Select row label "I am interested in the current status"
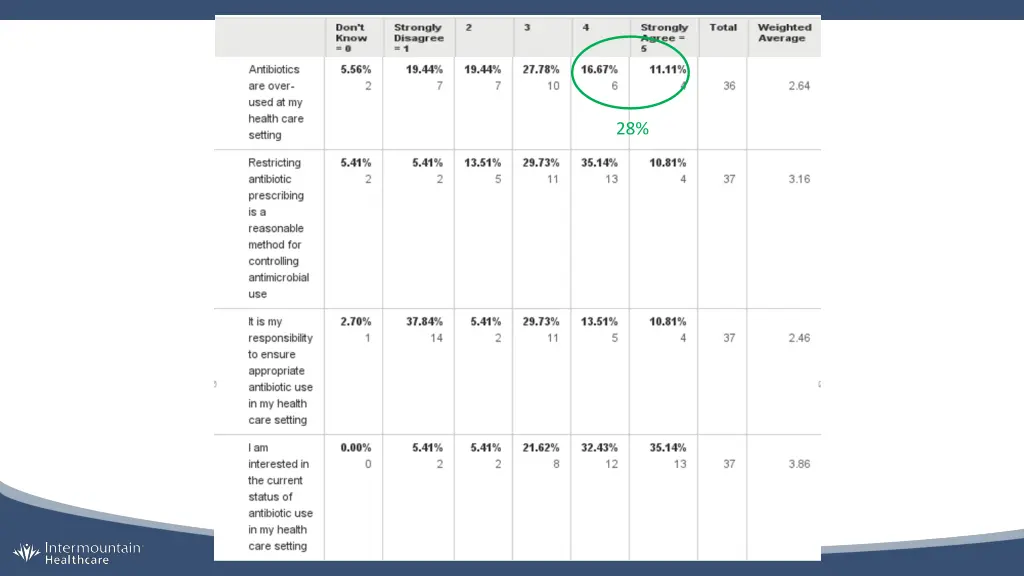1024x576 pixels. [x=280, y=496]
